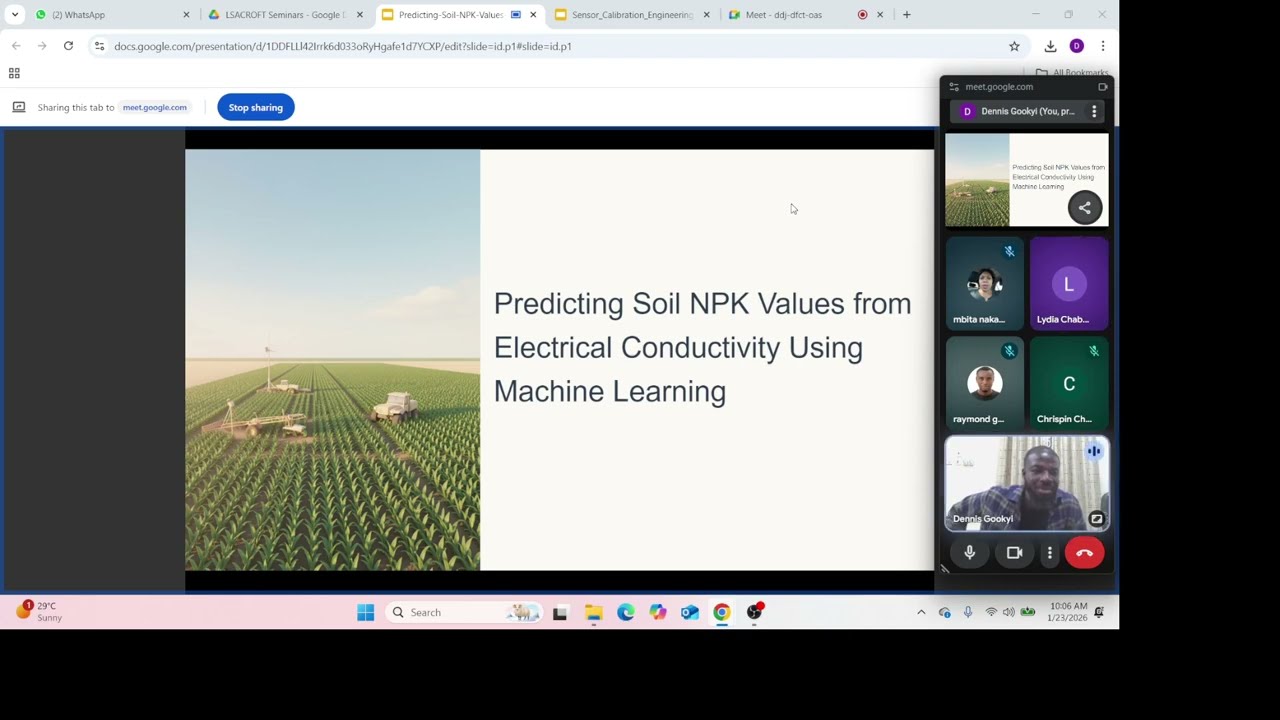
Task: Click the address bar URL
Action: pos(343,46)
